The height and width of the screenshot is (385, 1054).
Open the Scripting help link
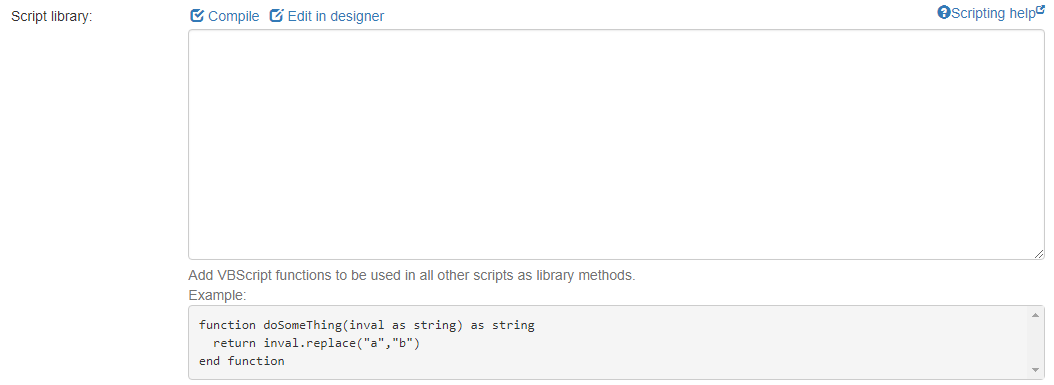[991, 13]
